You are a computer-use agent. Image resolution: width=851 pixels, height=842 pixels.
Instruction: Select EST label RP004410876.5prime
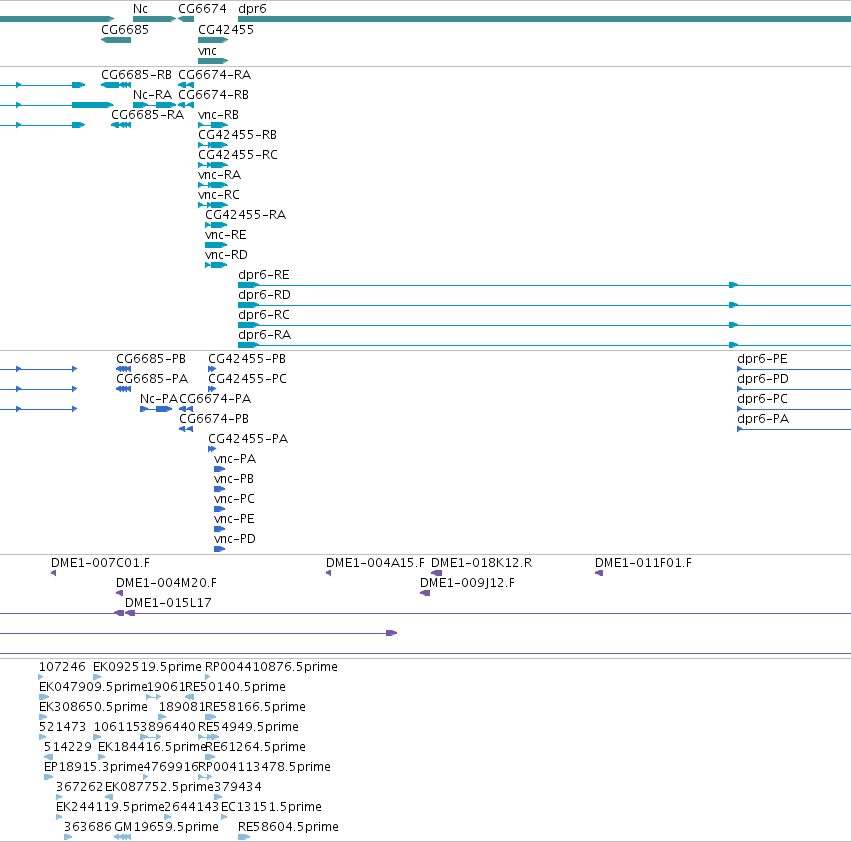coord(271,667)
